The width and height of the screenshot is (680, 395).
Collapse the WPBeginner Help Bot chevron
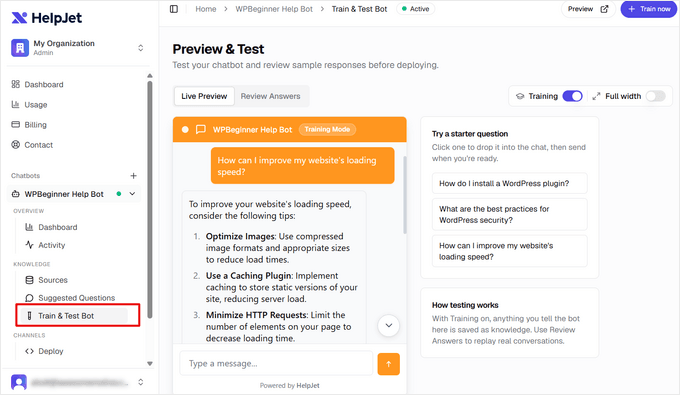click(132, 194)
